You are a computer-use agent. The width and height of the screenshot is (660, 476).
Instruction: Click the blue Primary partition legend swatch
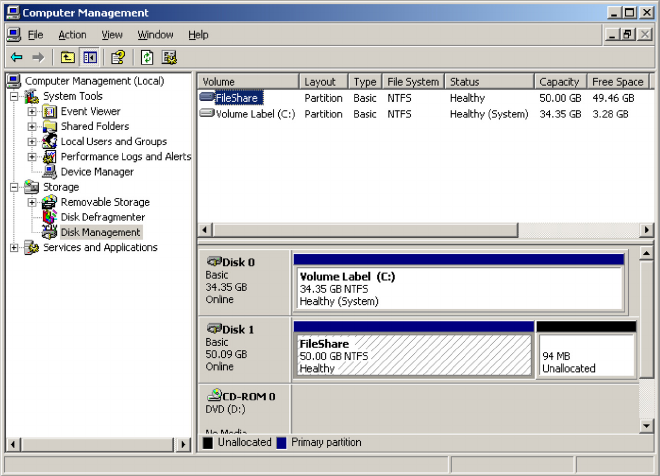281,443
